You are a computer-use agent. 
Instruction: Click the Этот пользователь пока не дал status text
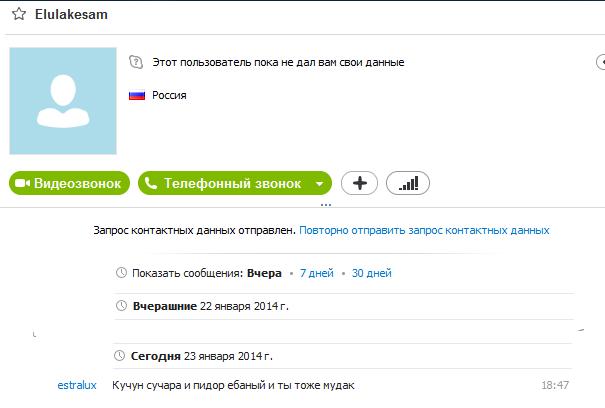[x=279, y=62]
